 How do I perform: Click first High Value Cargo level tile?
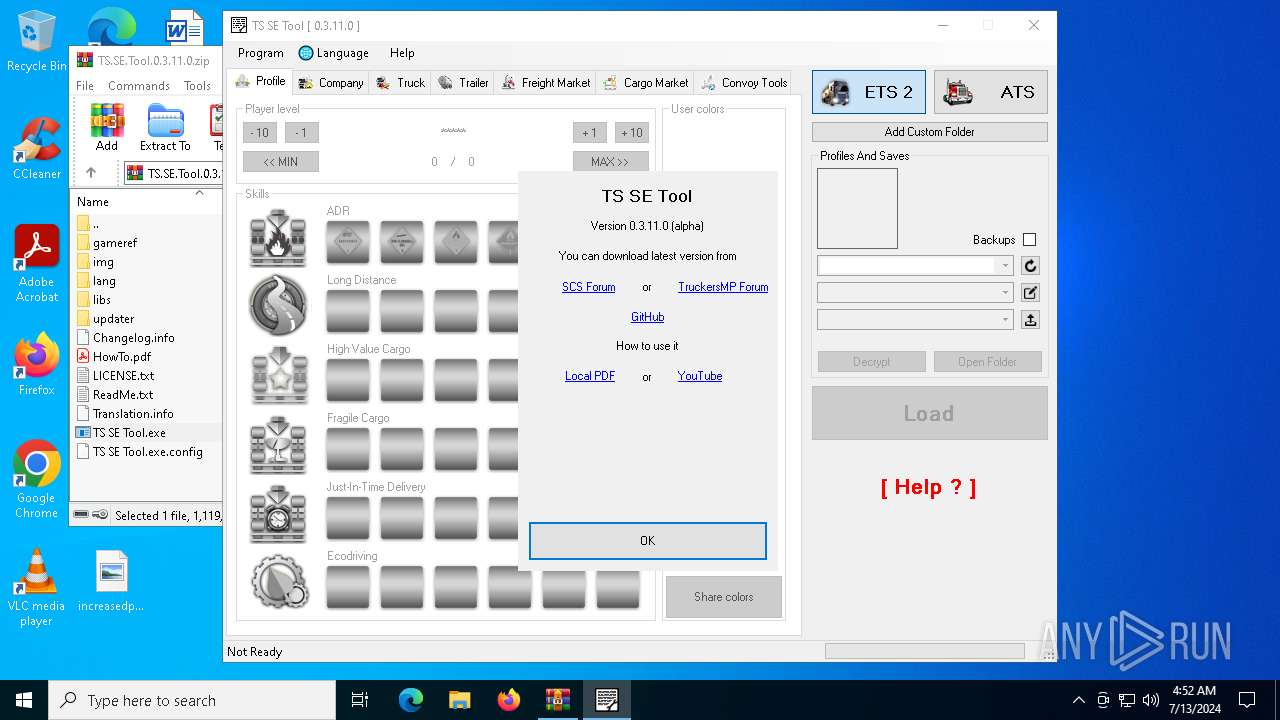348,380
